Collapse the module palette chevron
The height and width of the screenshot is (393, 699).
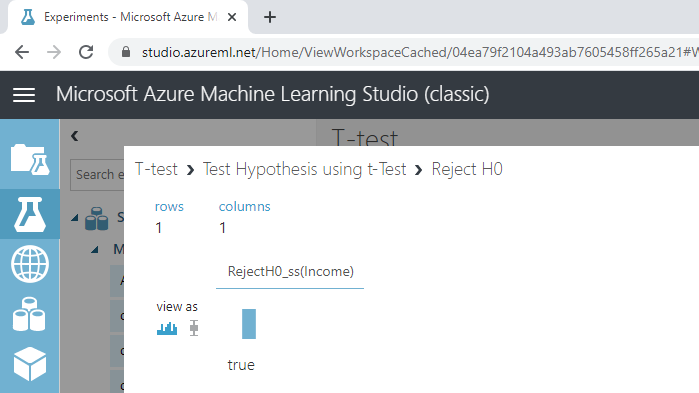pyautogui.click(x=74, y=136)
